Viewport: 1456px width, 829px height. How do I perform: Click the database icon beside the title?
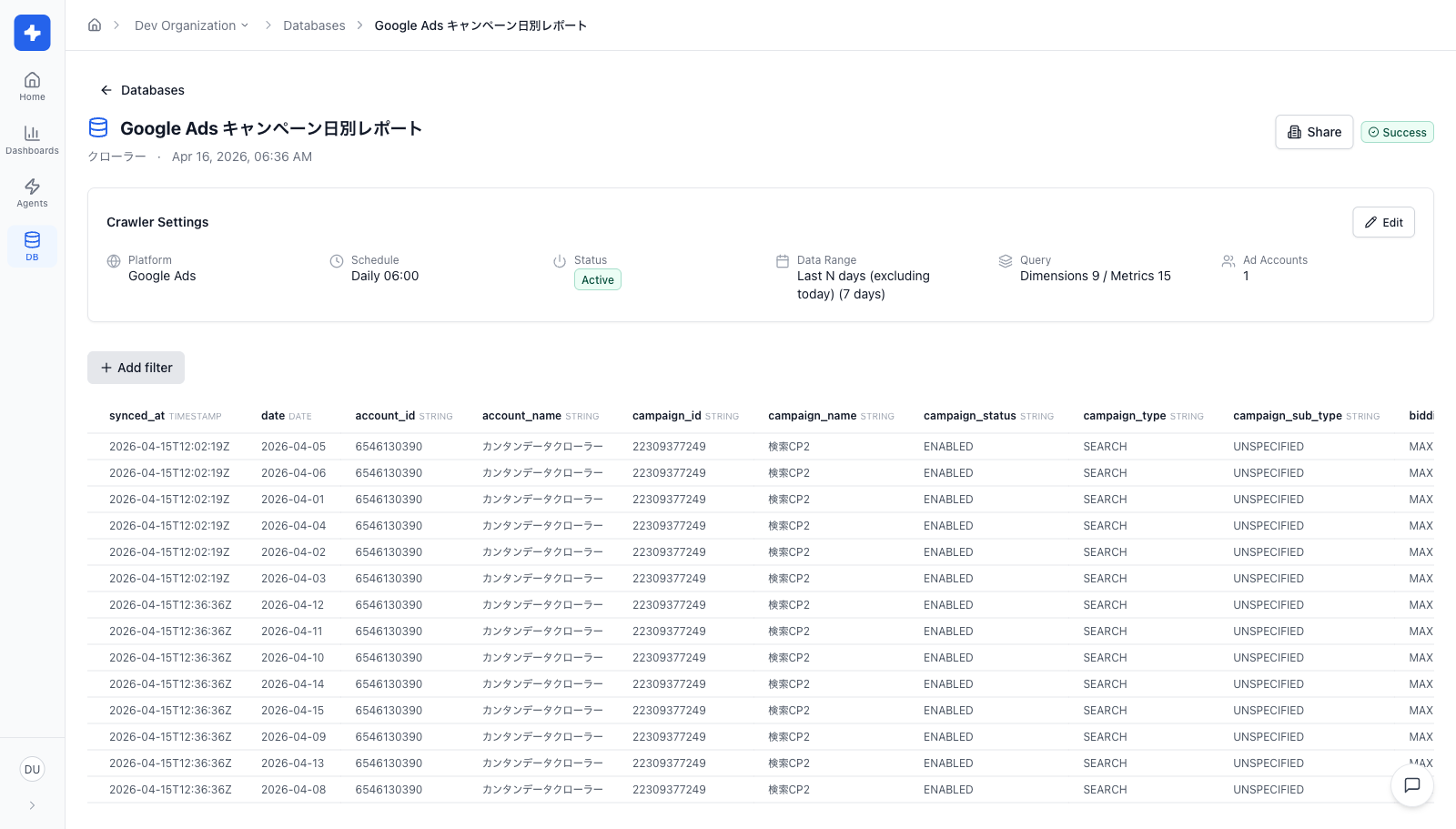(x=98, y=128)
